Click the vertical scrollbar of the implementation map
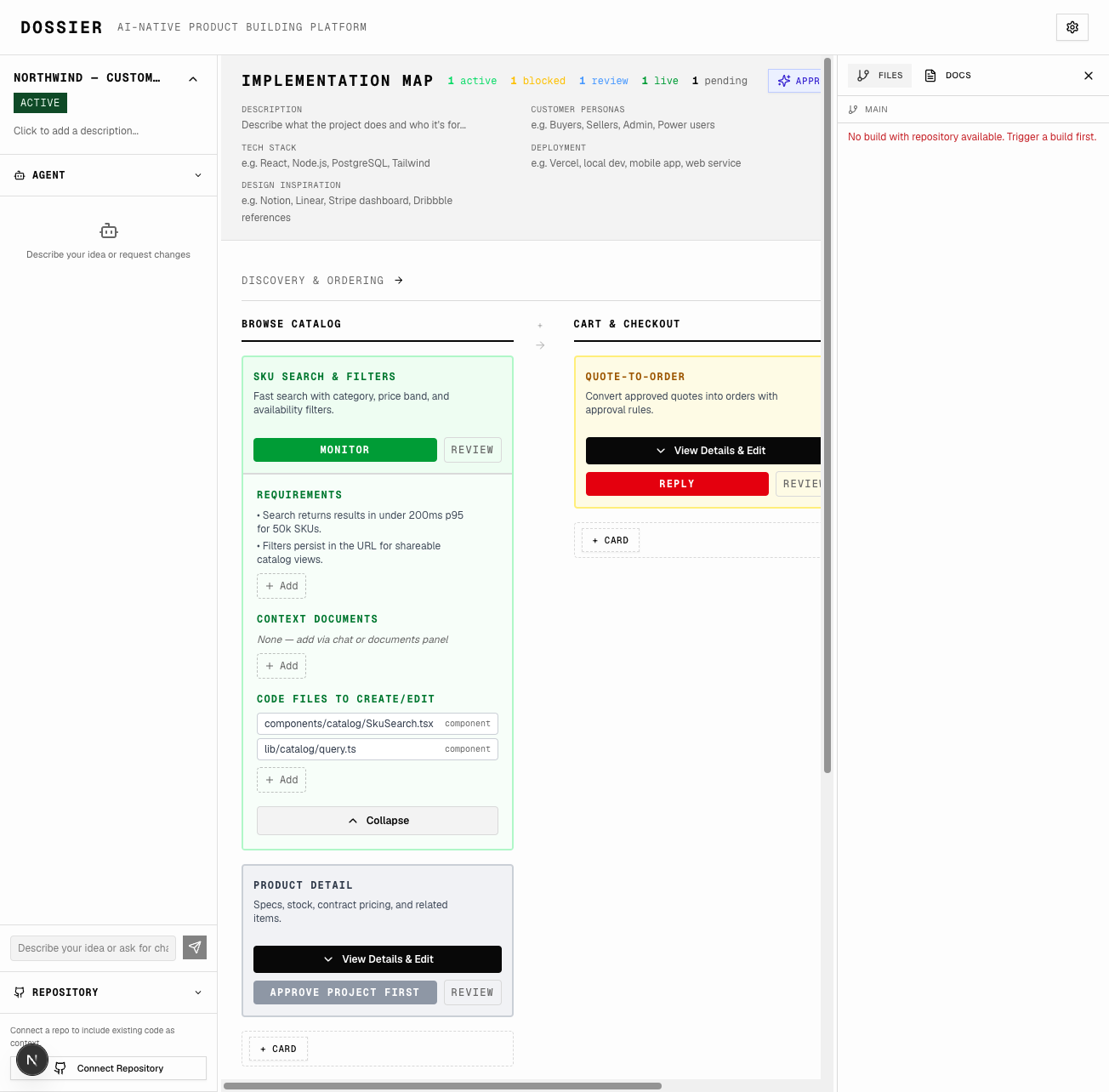The width and height of the screenshot is (1109, 1092). click(x=827, y=415)
